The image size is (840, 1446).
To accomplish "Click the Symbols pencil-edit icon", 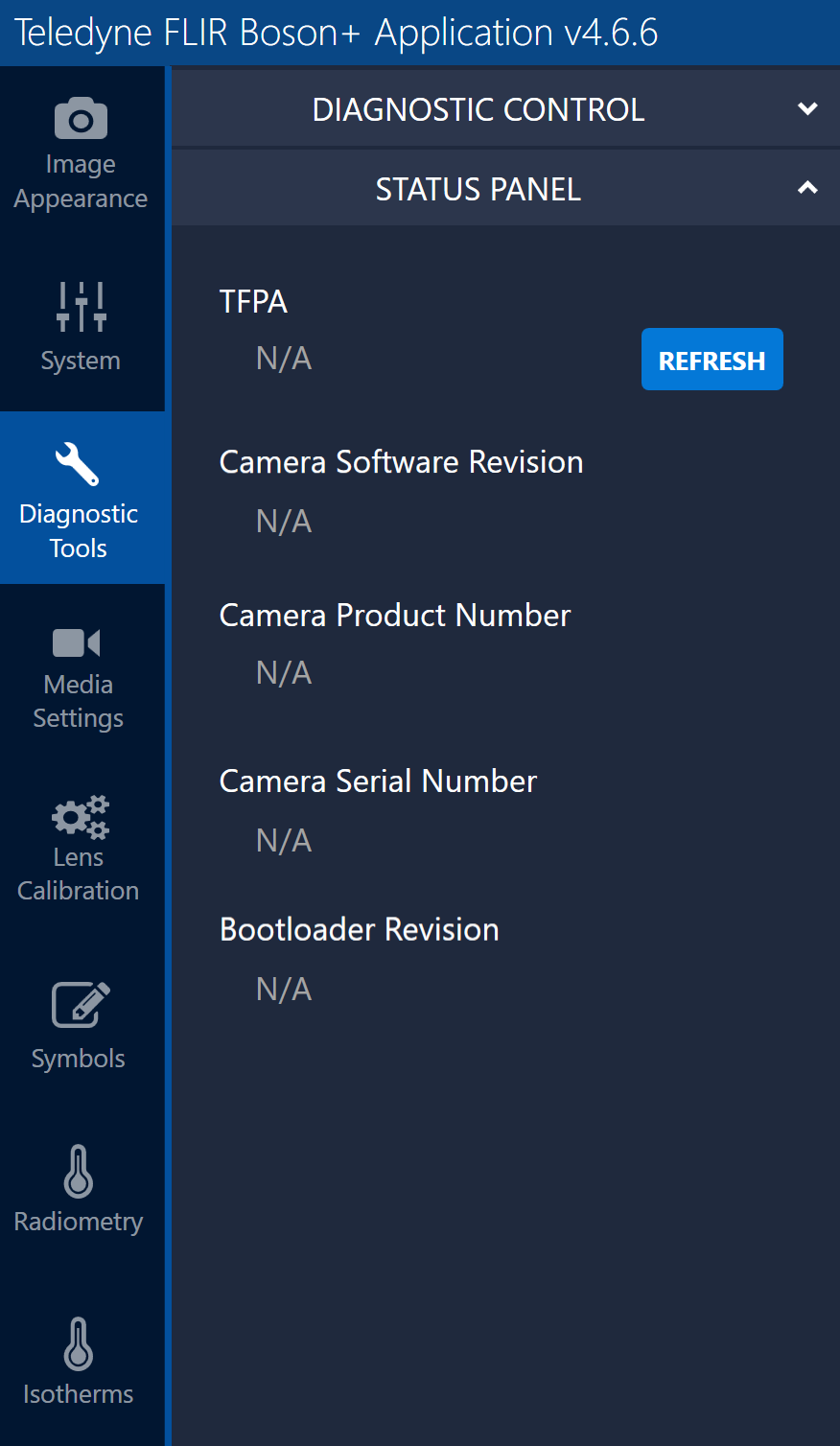I will coord(80,1004).
